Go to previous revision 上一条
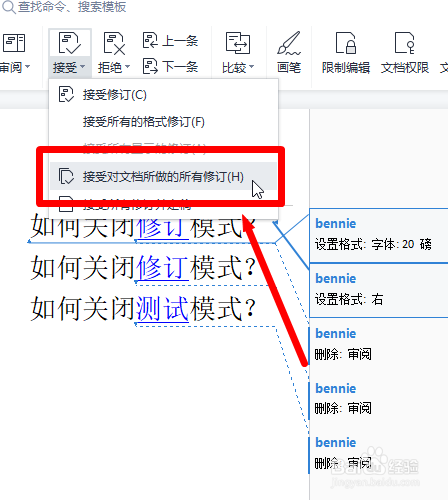 point(170,40)
